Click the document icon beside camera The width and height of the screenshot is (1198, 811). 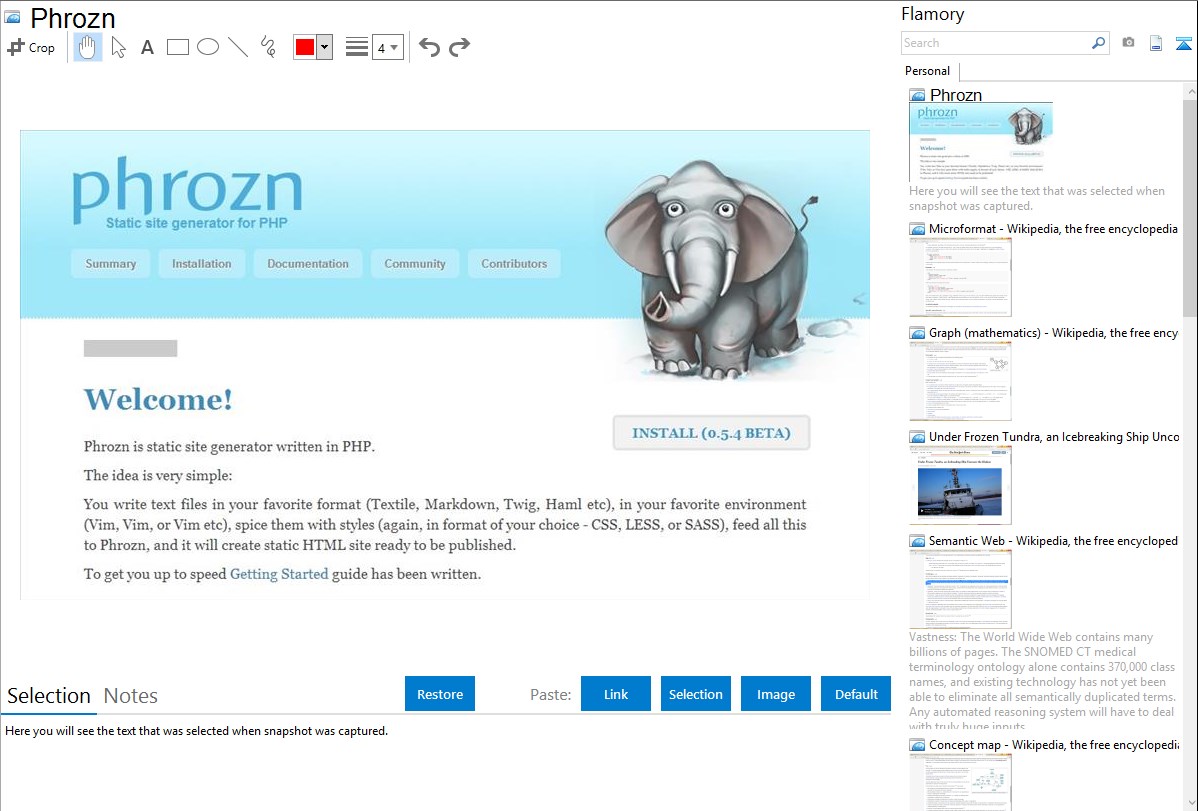pyautogui.click(x=1156, y=43)
